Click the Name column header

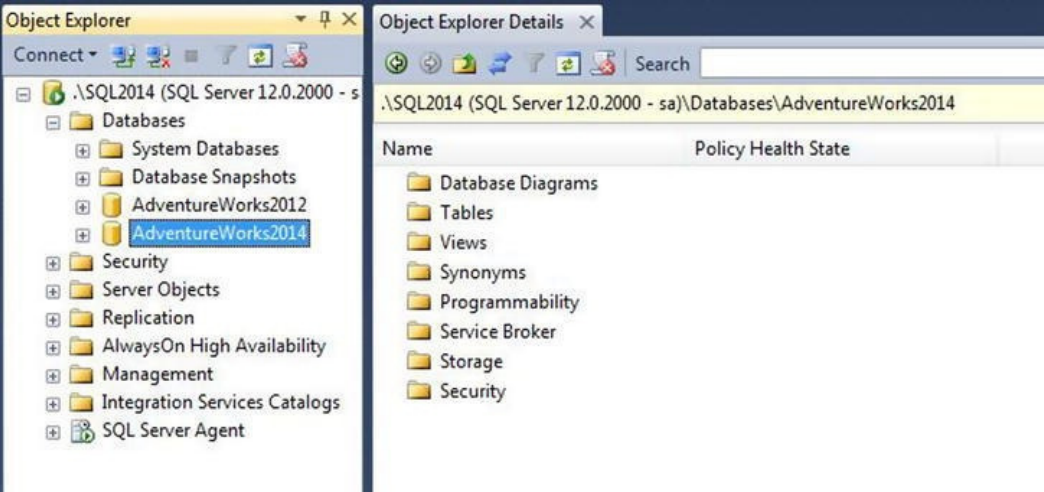pos(408,149)
